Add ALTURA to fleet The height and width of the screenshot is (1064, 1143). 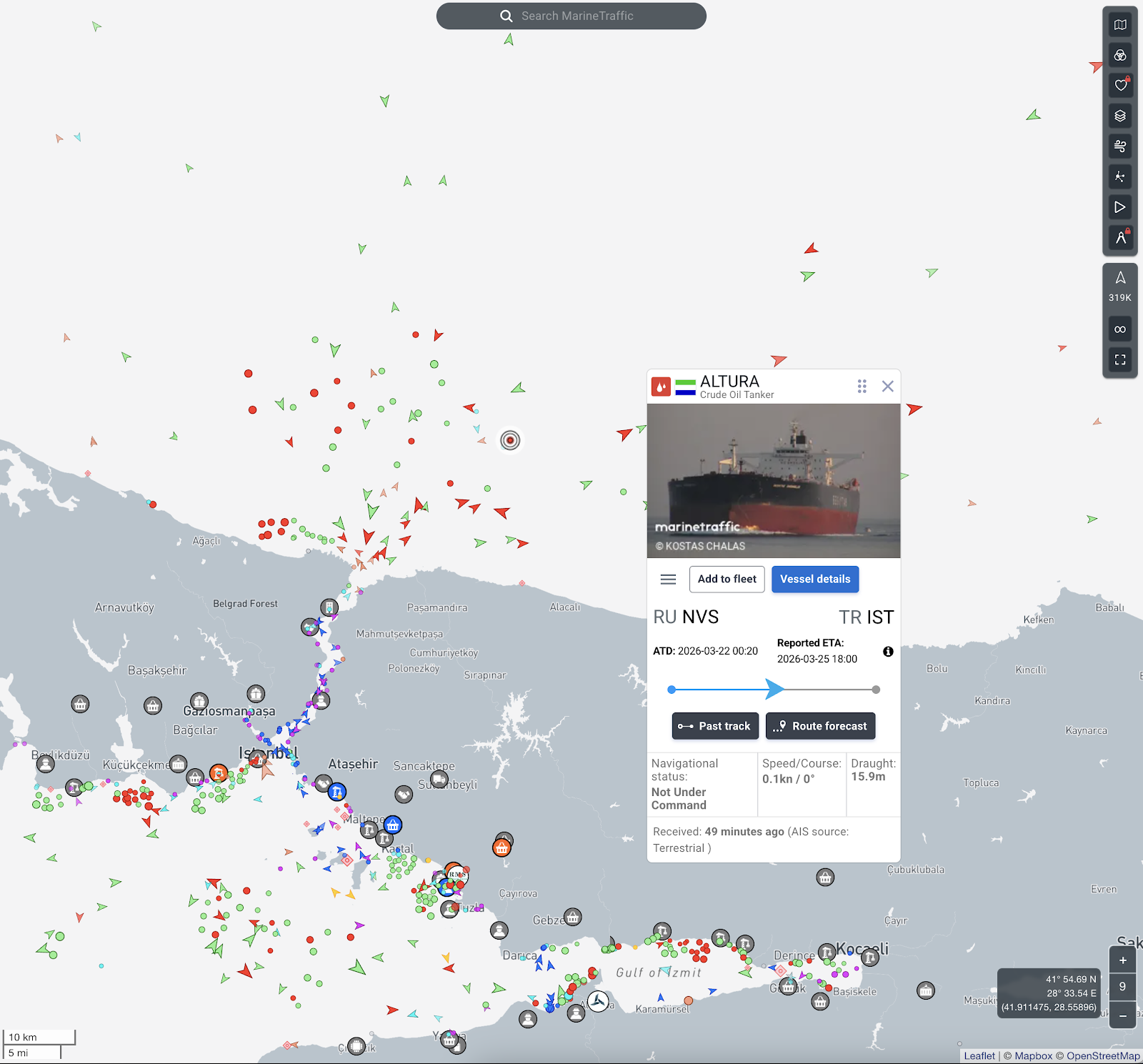[x=727, y=580]
